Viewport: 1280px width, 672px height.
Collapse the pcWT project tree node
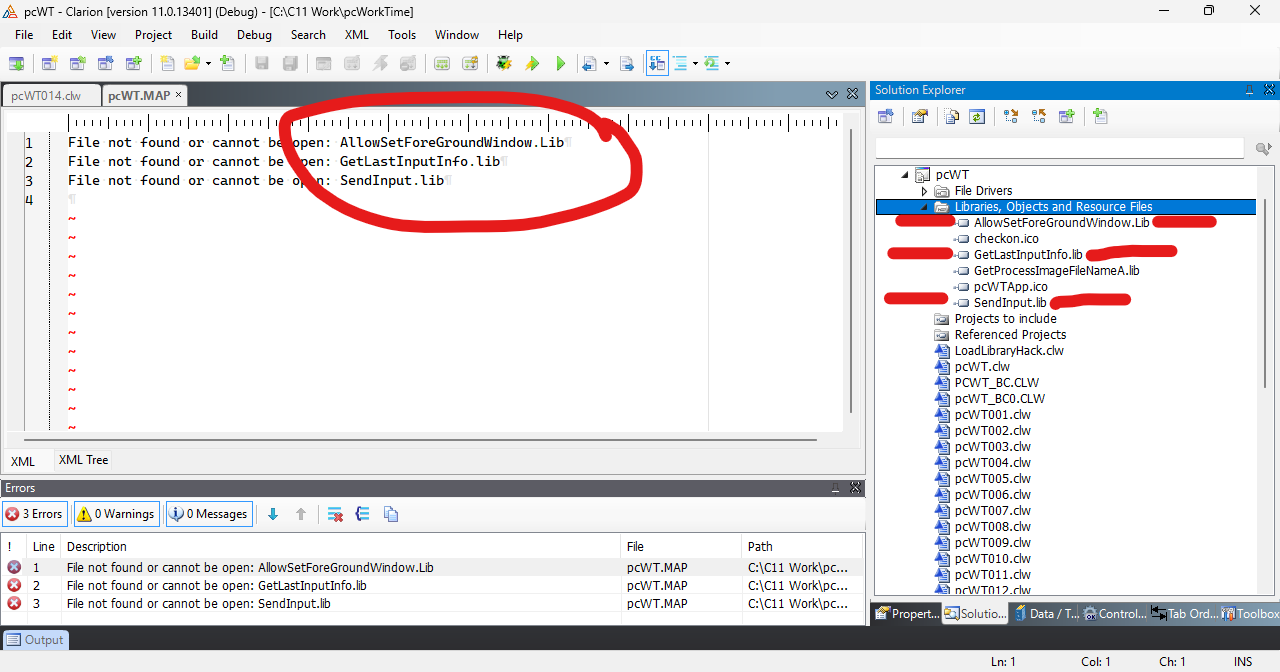[x=905, y=175]
